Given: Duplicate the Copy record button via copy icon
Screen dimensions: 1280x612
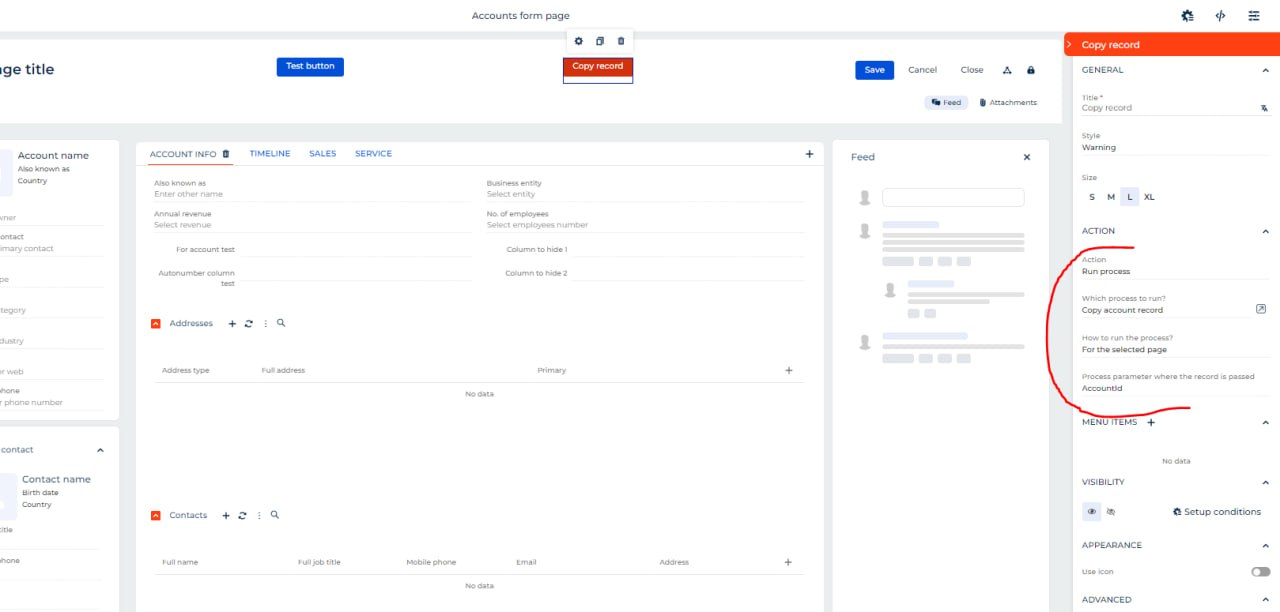Looking at the screenshot, I should pyautogui.click(x=600, y=41).
